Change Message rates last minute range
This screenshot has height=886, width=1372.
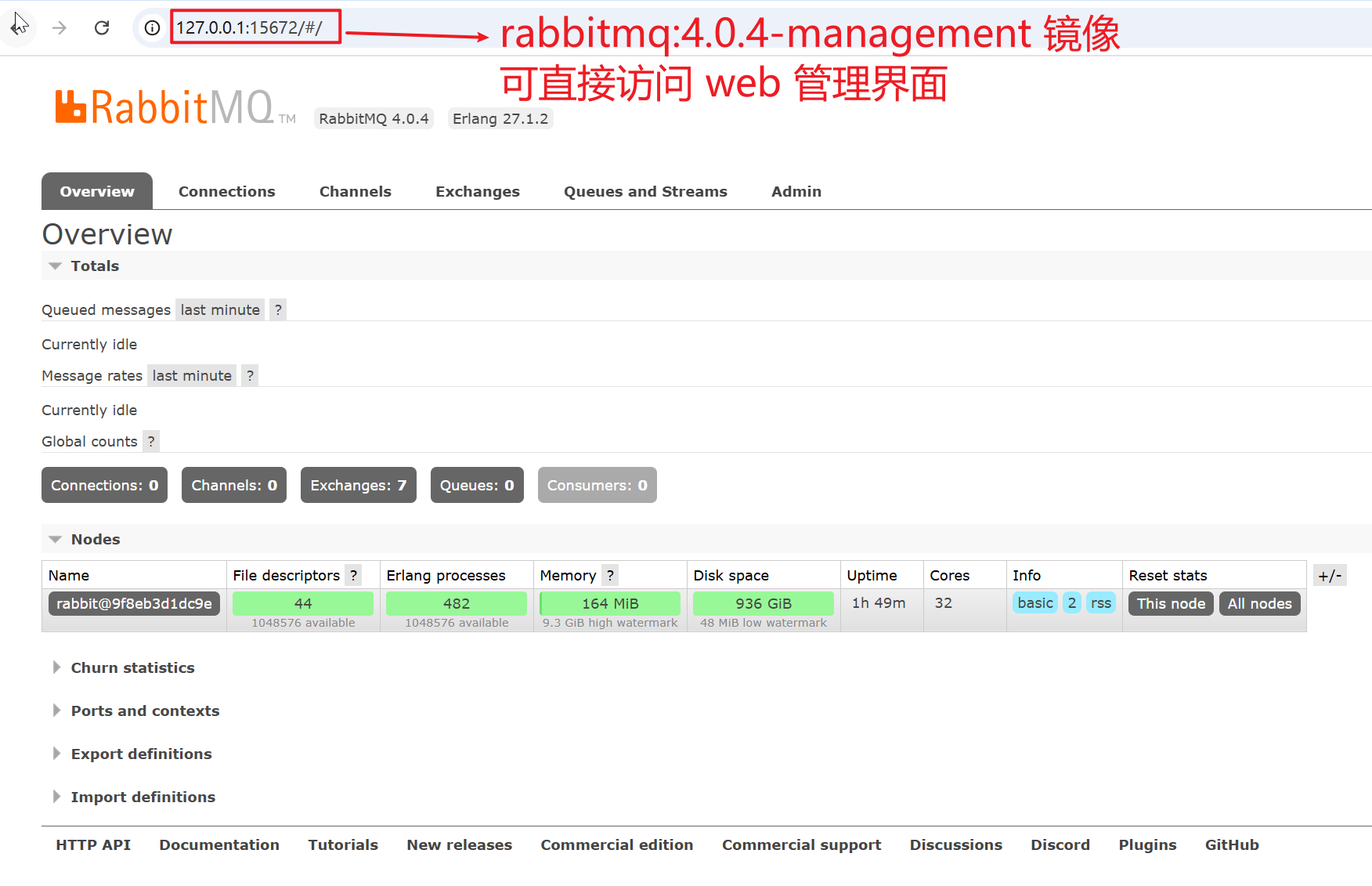[x=192, y=375]
